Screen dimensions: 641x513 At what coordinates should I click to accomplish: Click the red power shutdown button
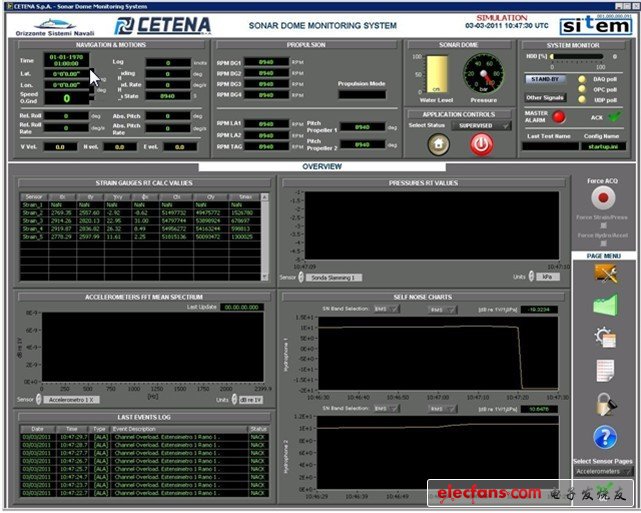(482, 143)
